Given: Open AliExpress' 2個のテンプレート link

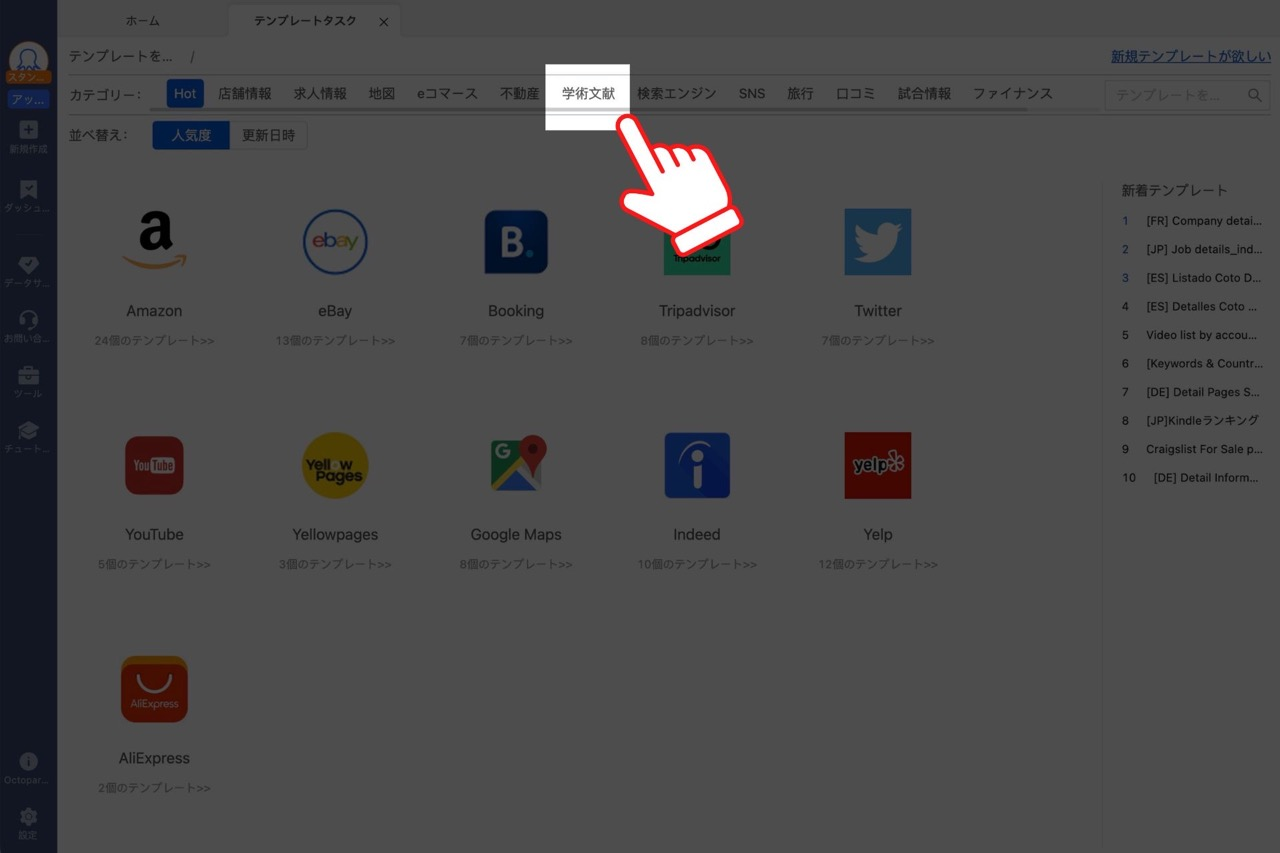Looking at the screenshot, I should (154, 789).
